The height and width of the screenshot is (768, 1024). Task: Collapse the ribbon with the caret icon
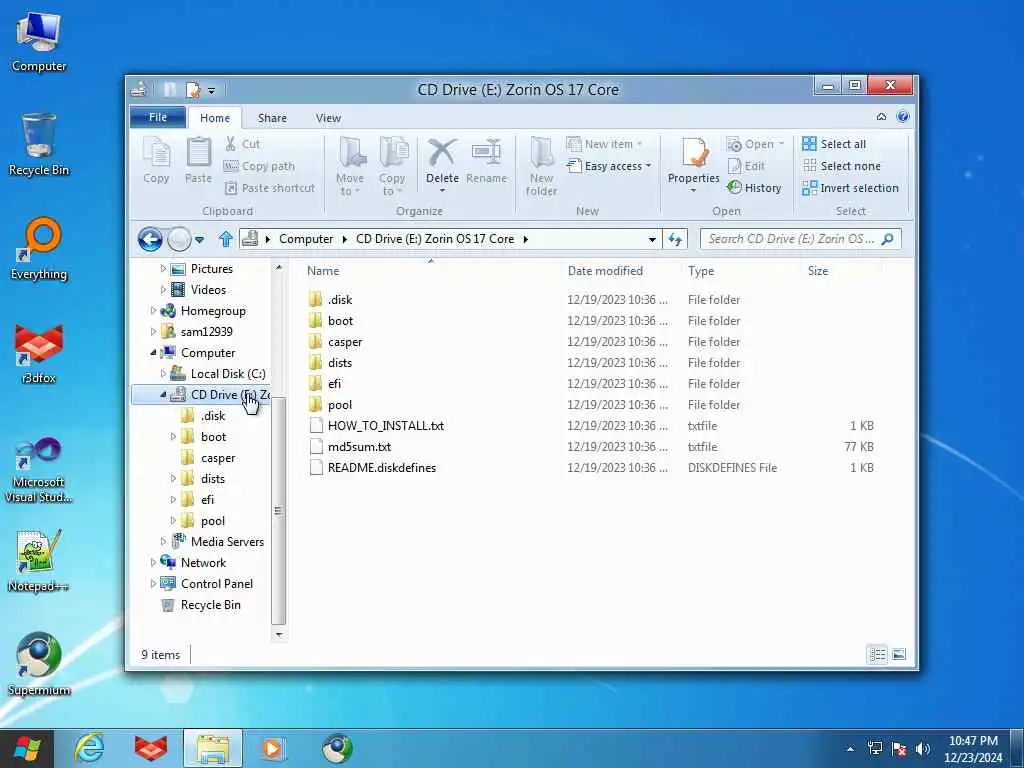point(881,117)
